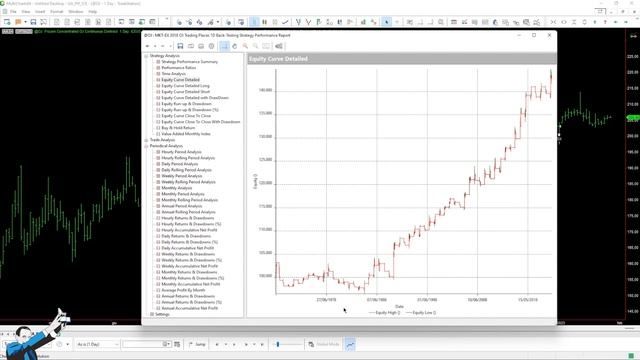
Task: Open Time Analysis report
Action: pos(173,74)
